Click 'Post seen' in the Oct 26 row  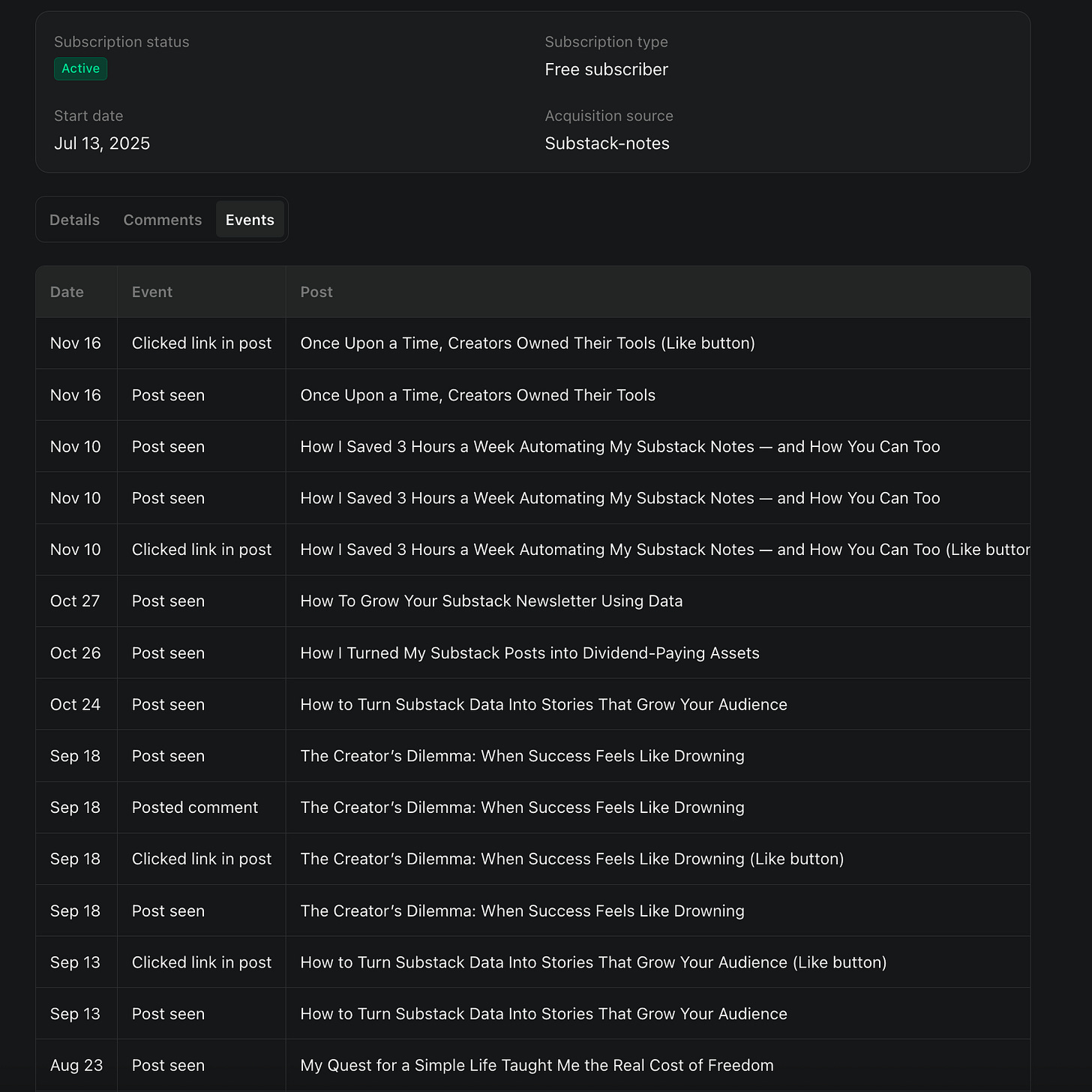(168, 653)
